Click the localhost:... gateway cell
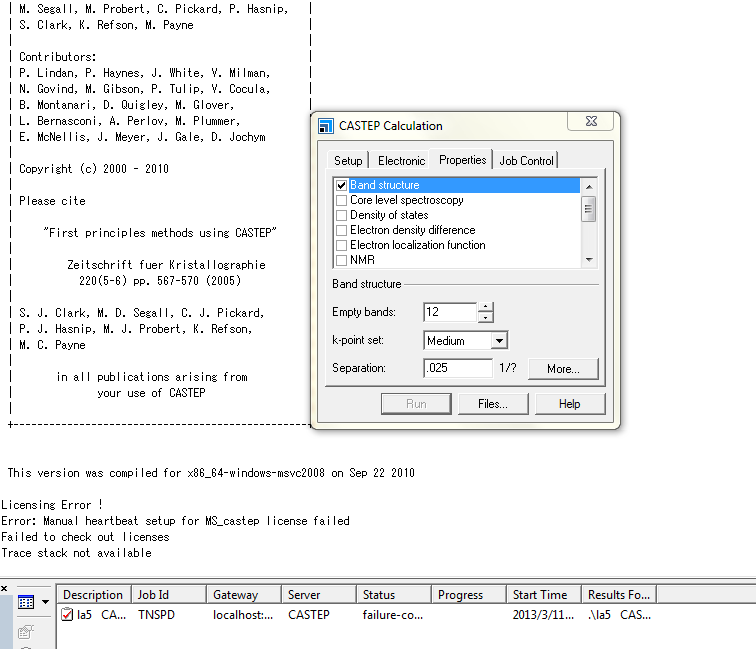Screen dimensions: 756x649 (x=243, y=615)
